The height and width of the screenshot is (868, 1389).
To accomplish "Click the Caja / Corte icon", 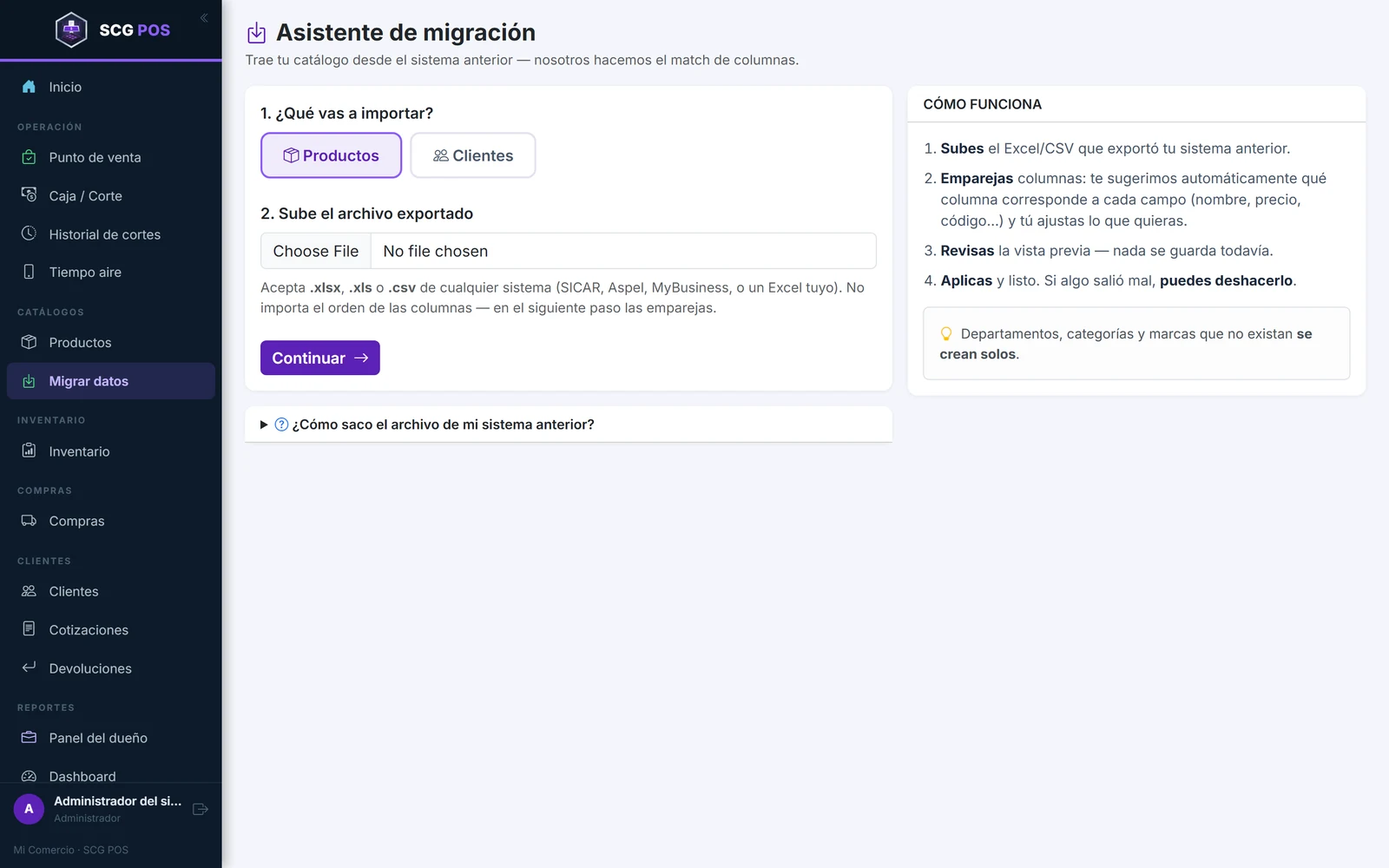I will click(29, 195).
